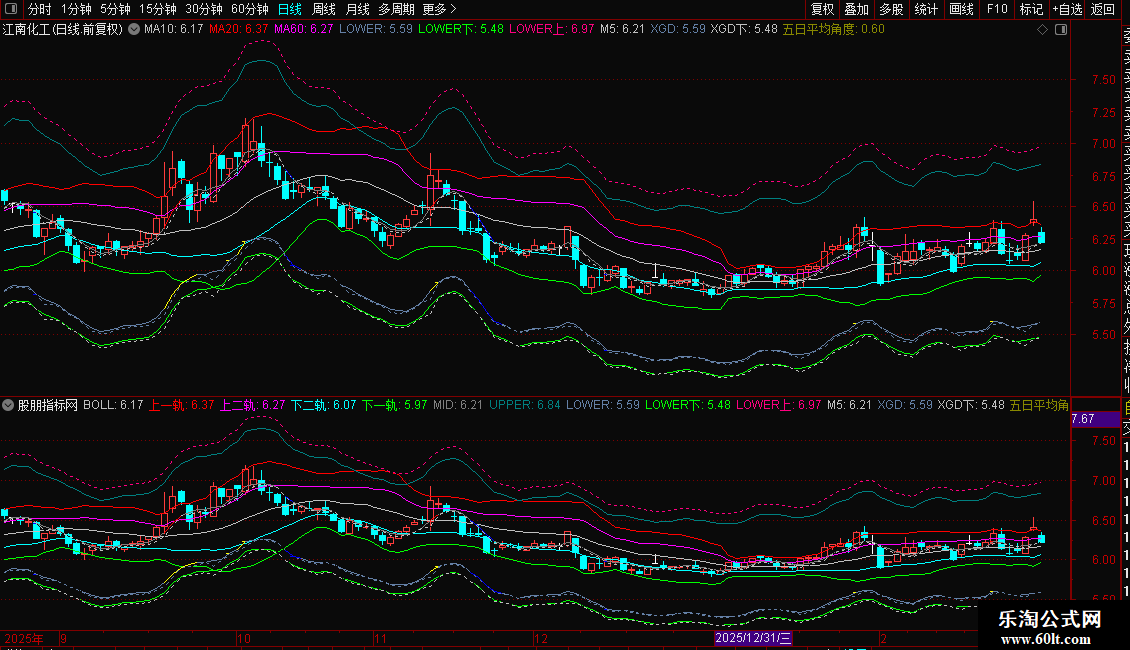Select the 30分钟 period
Image resolution: width=1130 pixels, height=650 pixels.
tap(204, 9)
